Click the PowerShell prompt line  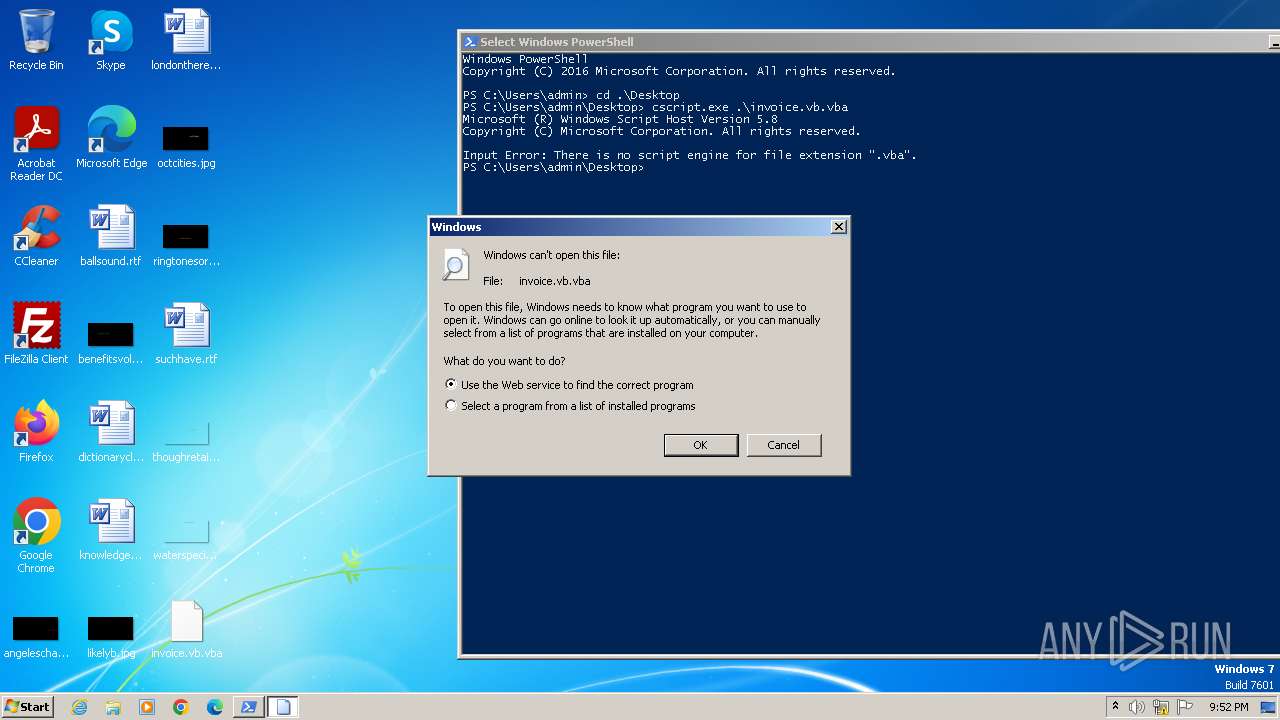click(x=553, y=167)
